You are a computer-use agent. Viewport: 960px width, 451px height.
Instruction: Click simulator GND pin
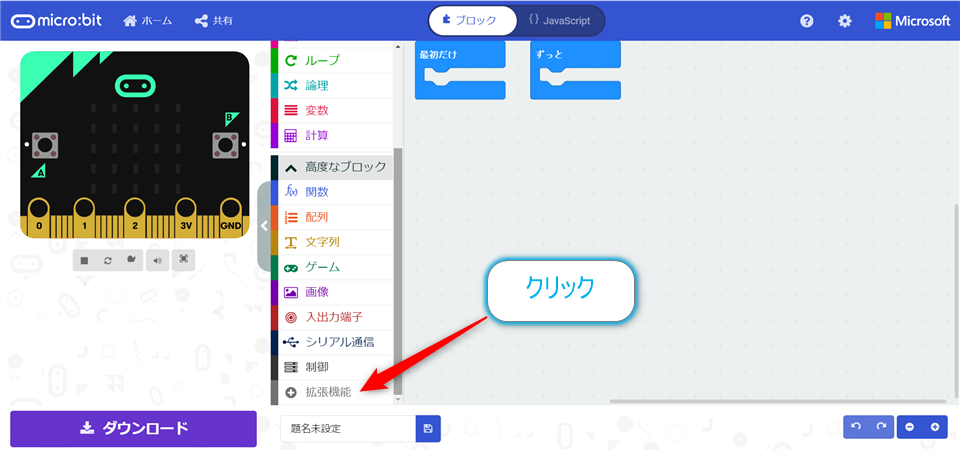coord(231,217)
